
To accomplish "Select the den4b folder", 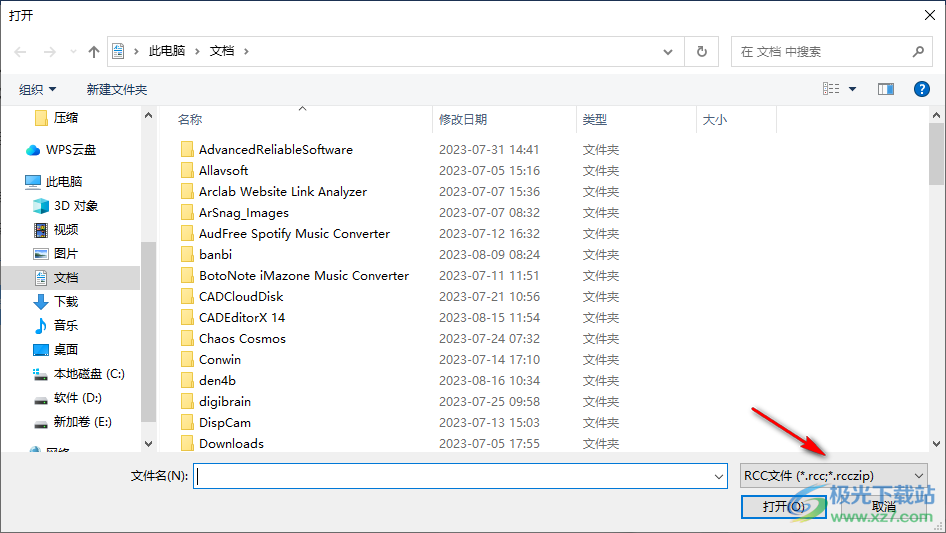I will click(x=217, y=381).
